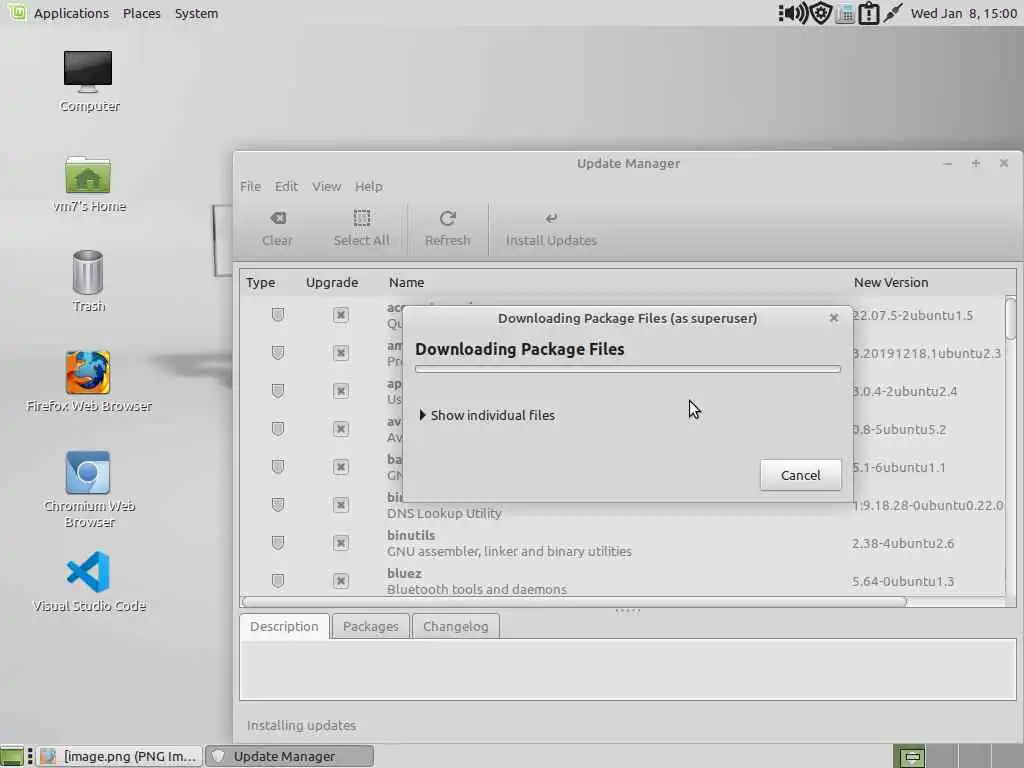Toggle upgrade checkbox for binutils
Image resolution: width=1024 pixels, height=768 pixels.
click(x=340, y=543)
